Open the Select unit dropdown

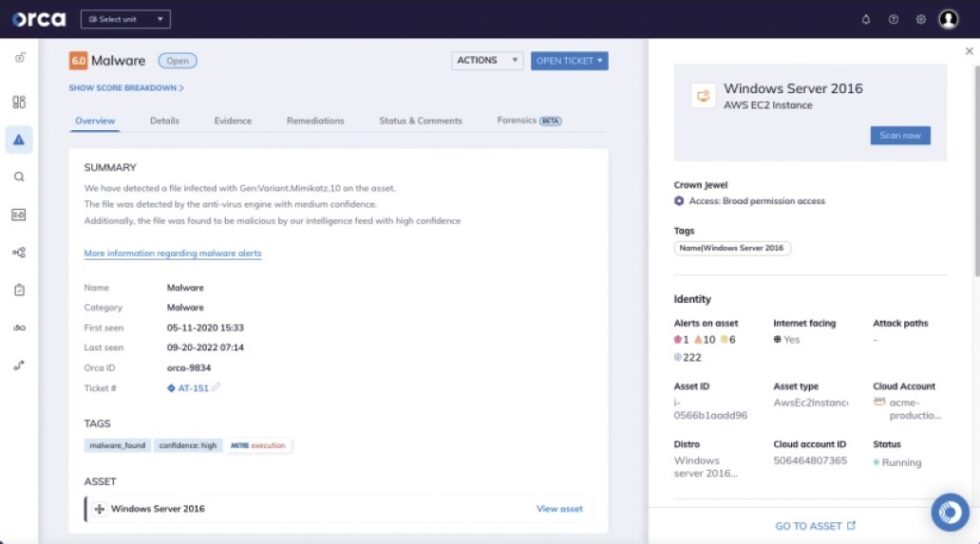(125, 19)
